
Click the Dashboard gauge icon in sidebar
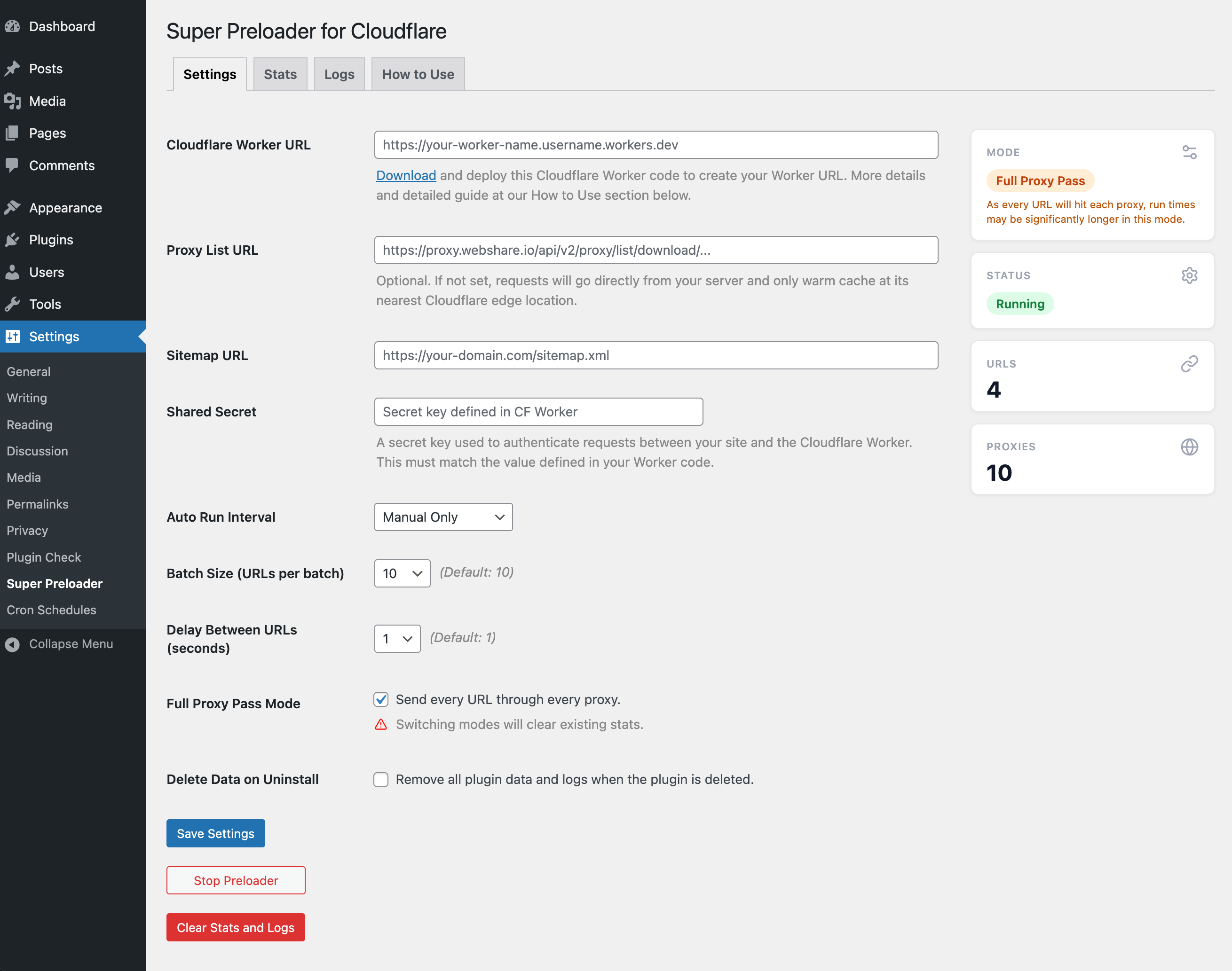pos(13,26)
